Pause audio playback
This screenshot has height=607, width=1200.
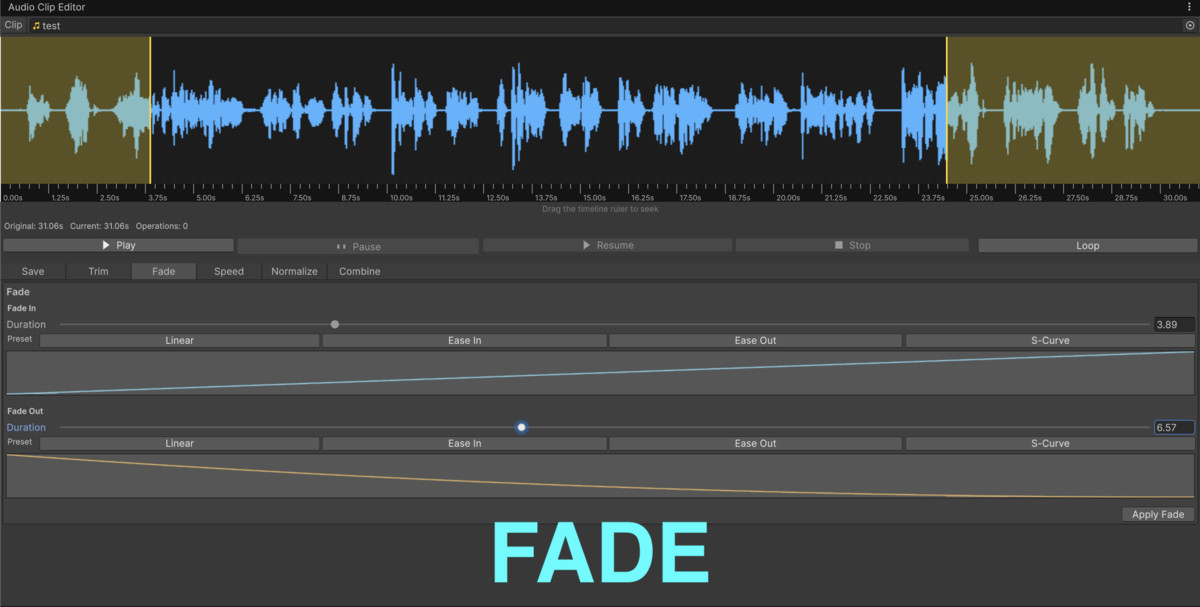[x=358, y=246]
